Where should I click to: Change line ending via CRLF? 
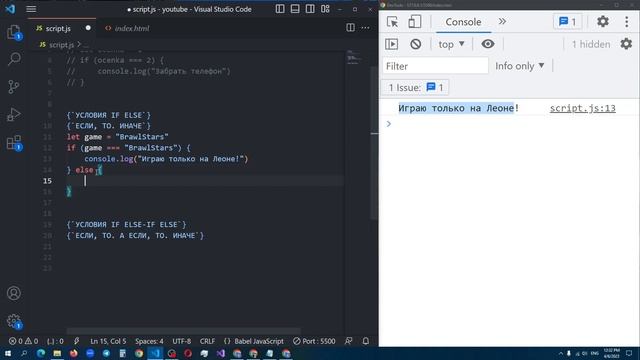click(x=207, y=341)
